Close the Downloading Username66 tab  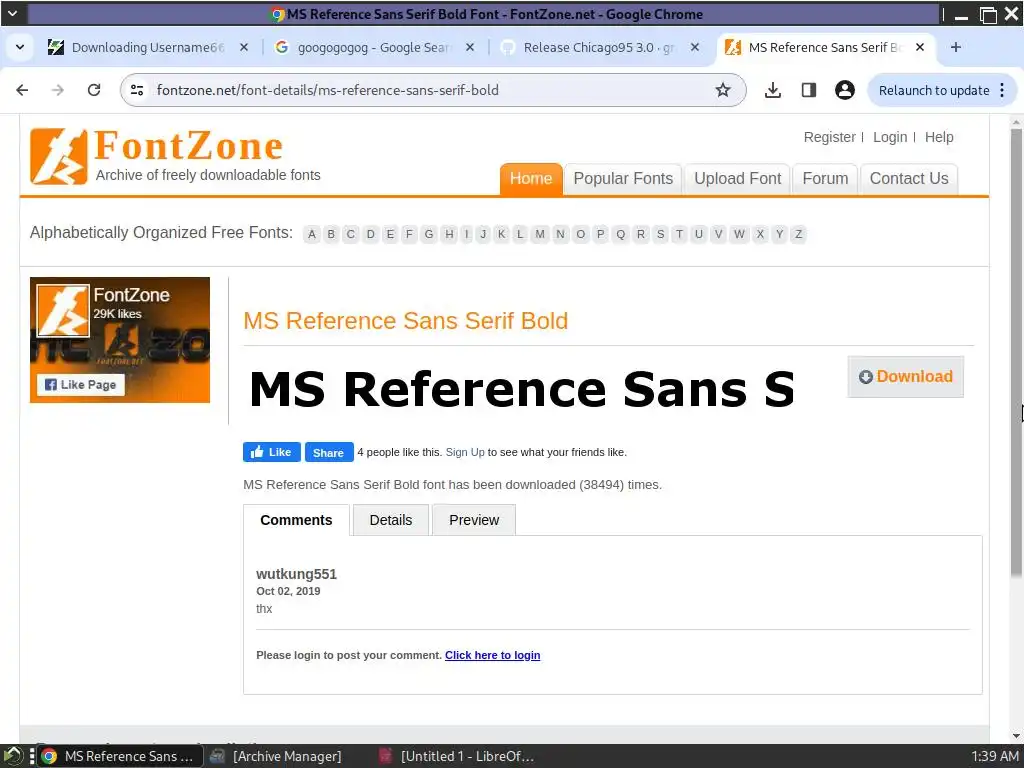click(x=244, y=47)
